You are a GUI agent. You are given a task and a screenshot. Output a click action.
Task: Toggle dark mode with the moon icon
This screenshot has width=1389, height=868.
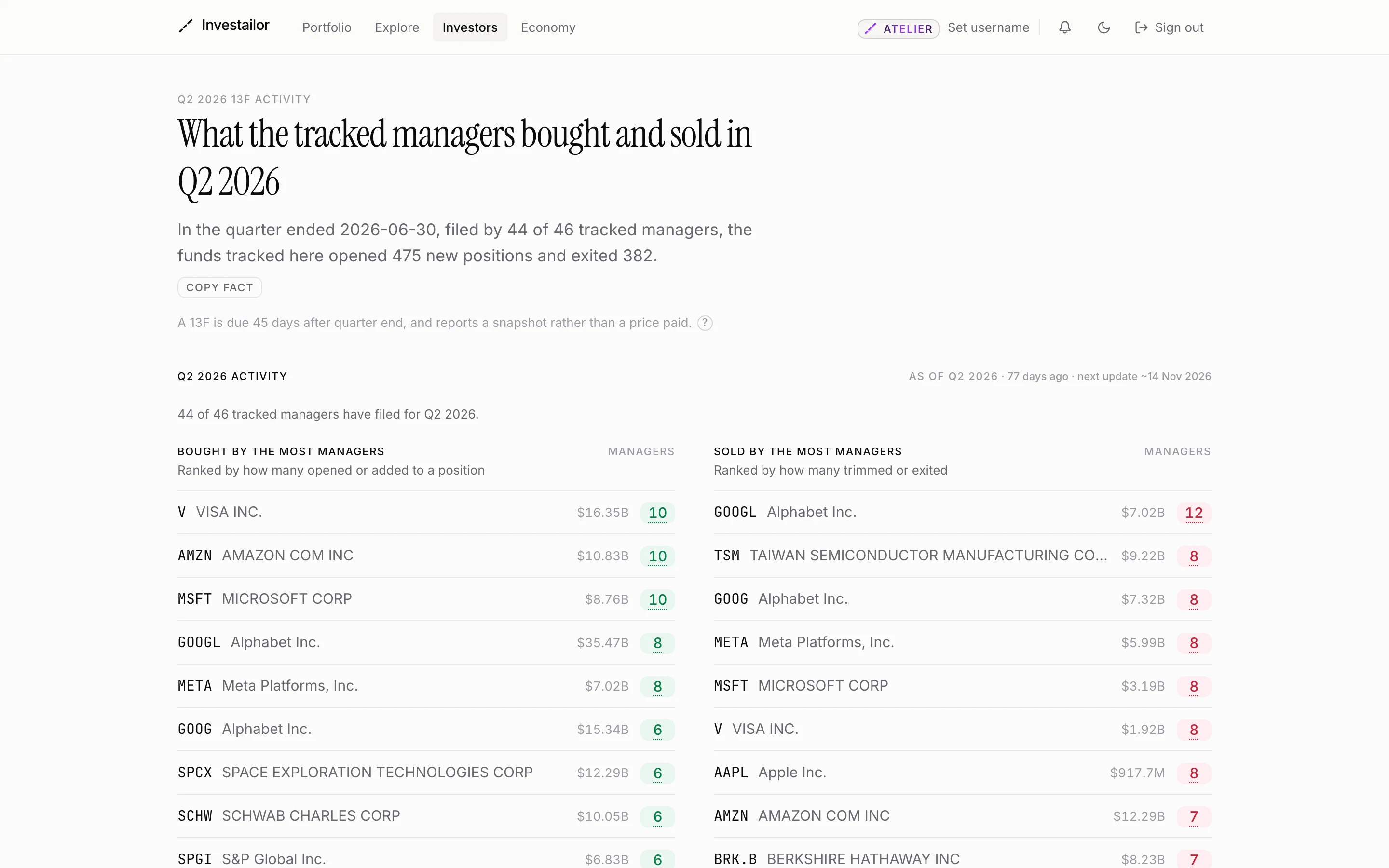pos(1104,27)
